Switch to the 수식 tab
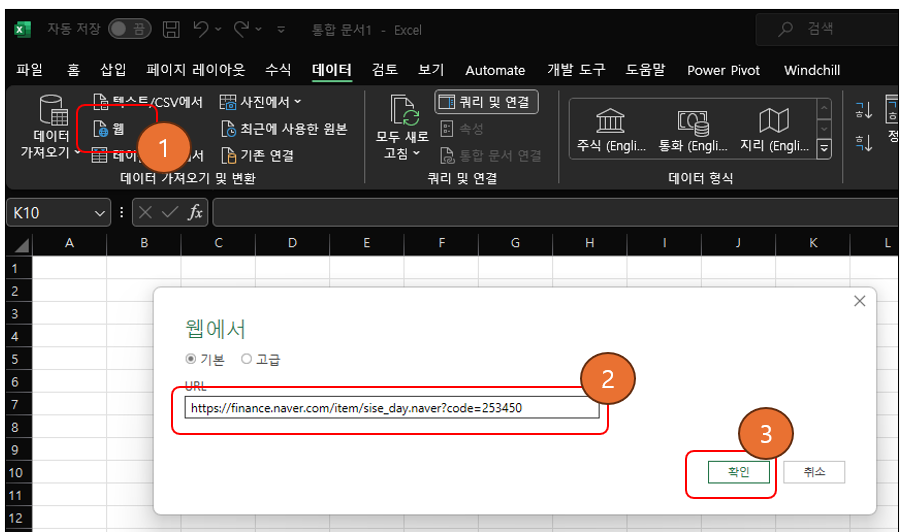 [x=278, y=70]
